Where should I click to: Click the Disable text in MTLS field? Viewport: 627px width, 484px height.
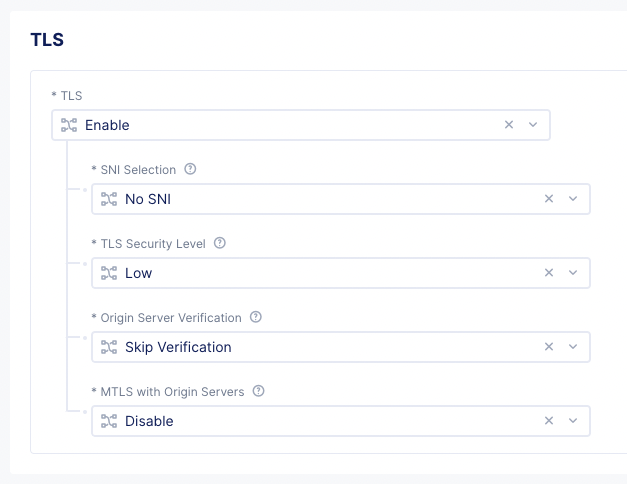149,421
